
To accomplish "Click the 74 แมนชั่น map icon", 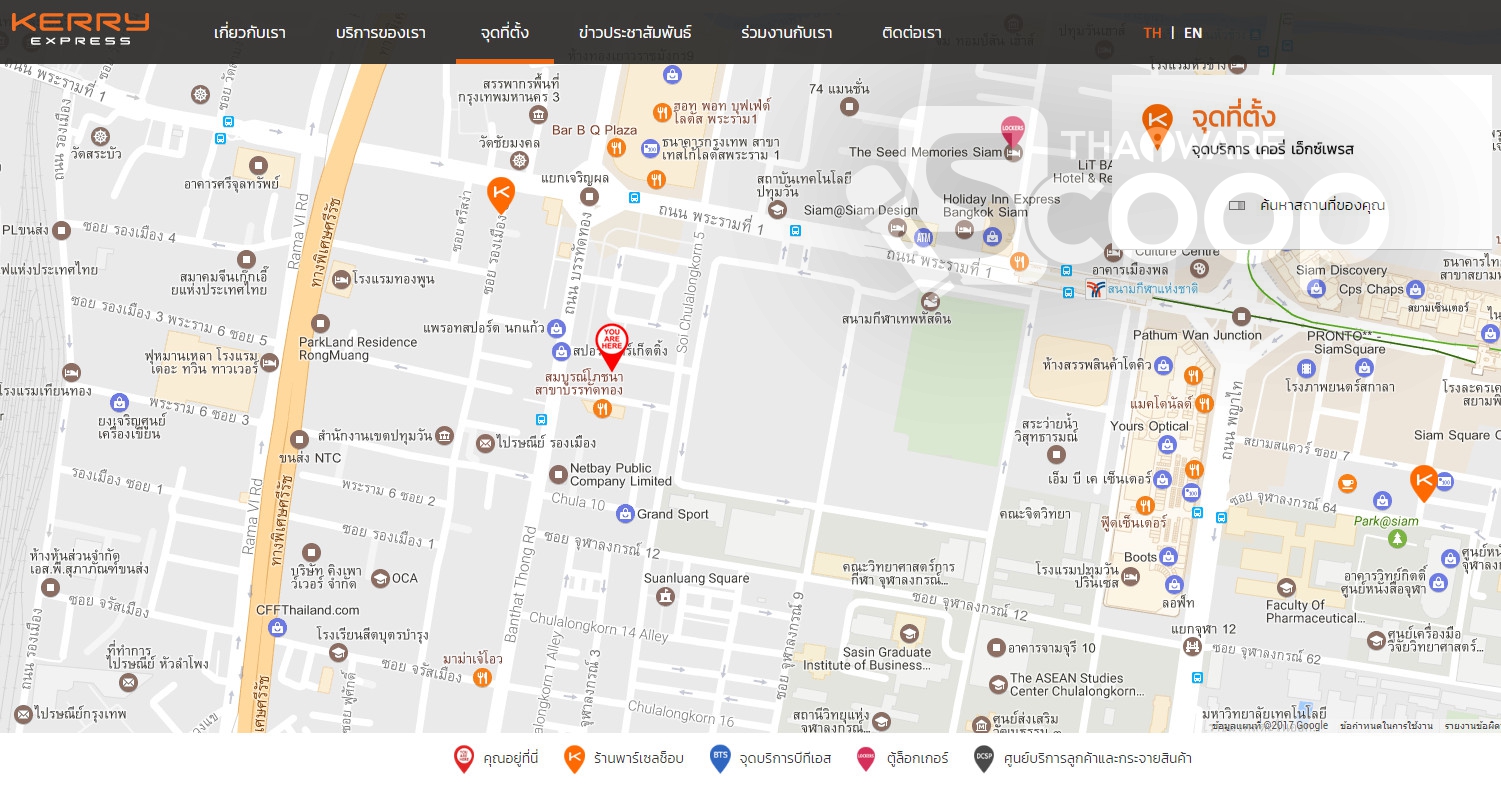I will [849, 106].
